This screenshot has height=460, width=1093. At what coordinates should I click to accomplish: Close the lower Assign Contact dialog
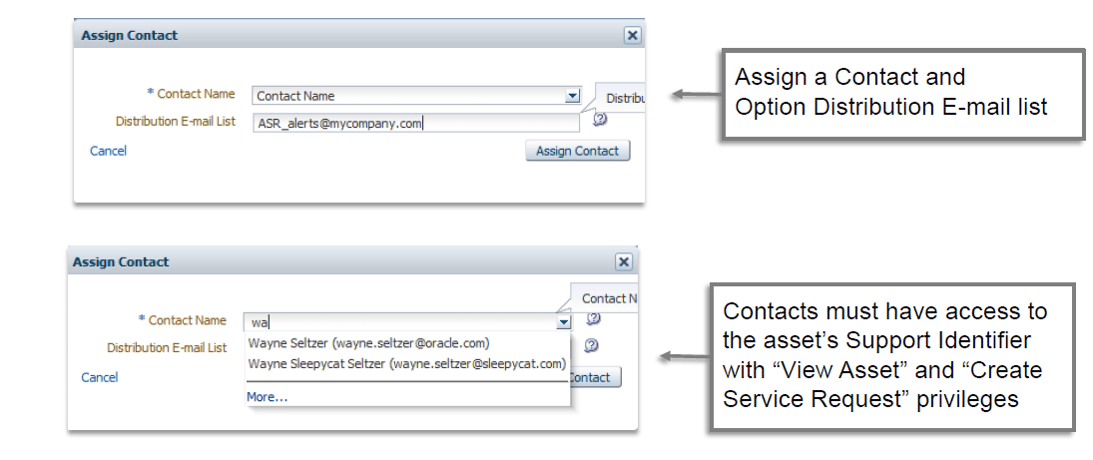point(624,262)
